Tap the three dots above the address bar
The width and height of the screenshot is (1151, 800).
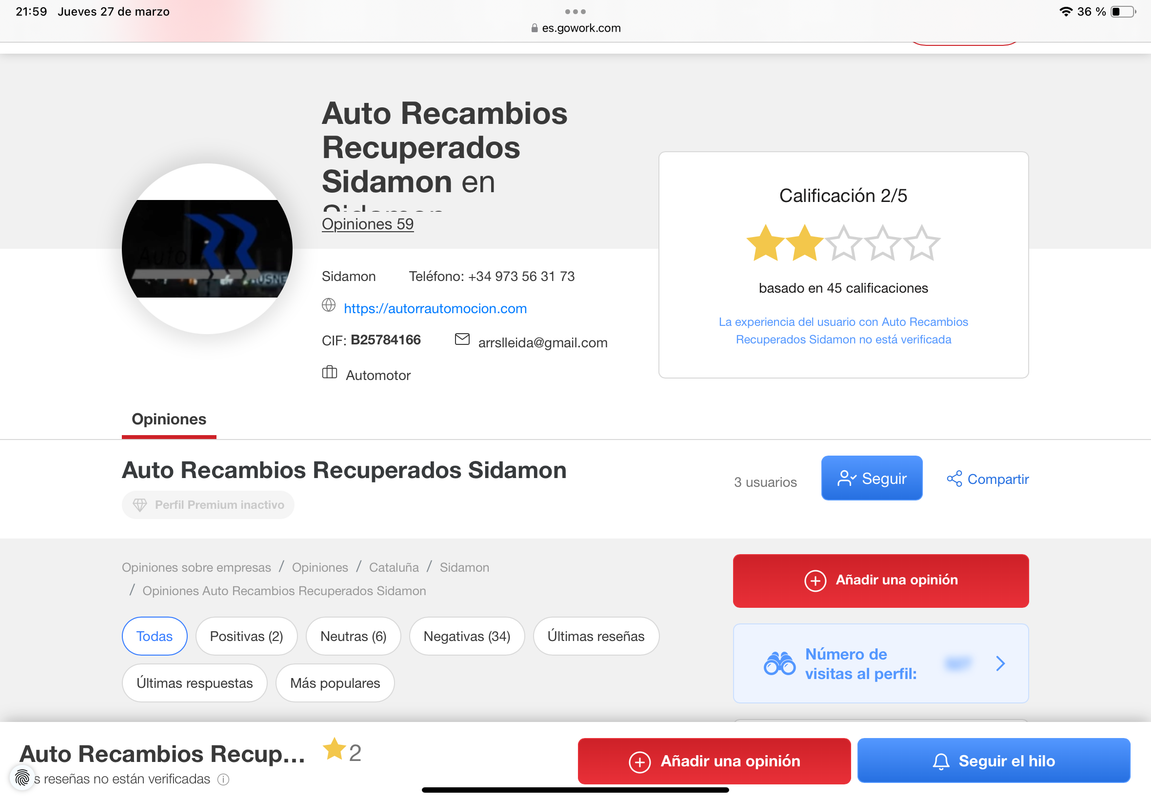[576, 11]
